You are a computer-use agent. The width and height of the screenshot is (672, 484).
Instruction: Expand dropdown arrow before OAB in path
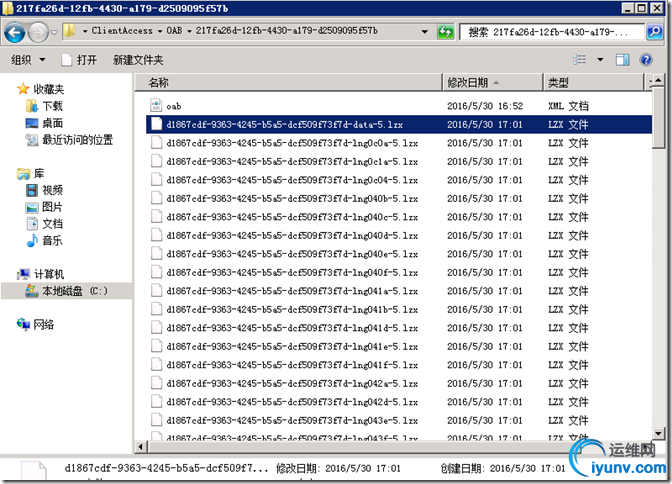pyautogui.click(x=159, y=31)
